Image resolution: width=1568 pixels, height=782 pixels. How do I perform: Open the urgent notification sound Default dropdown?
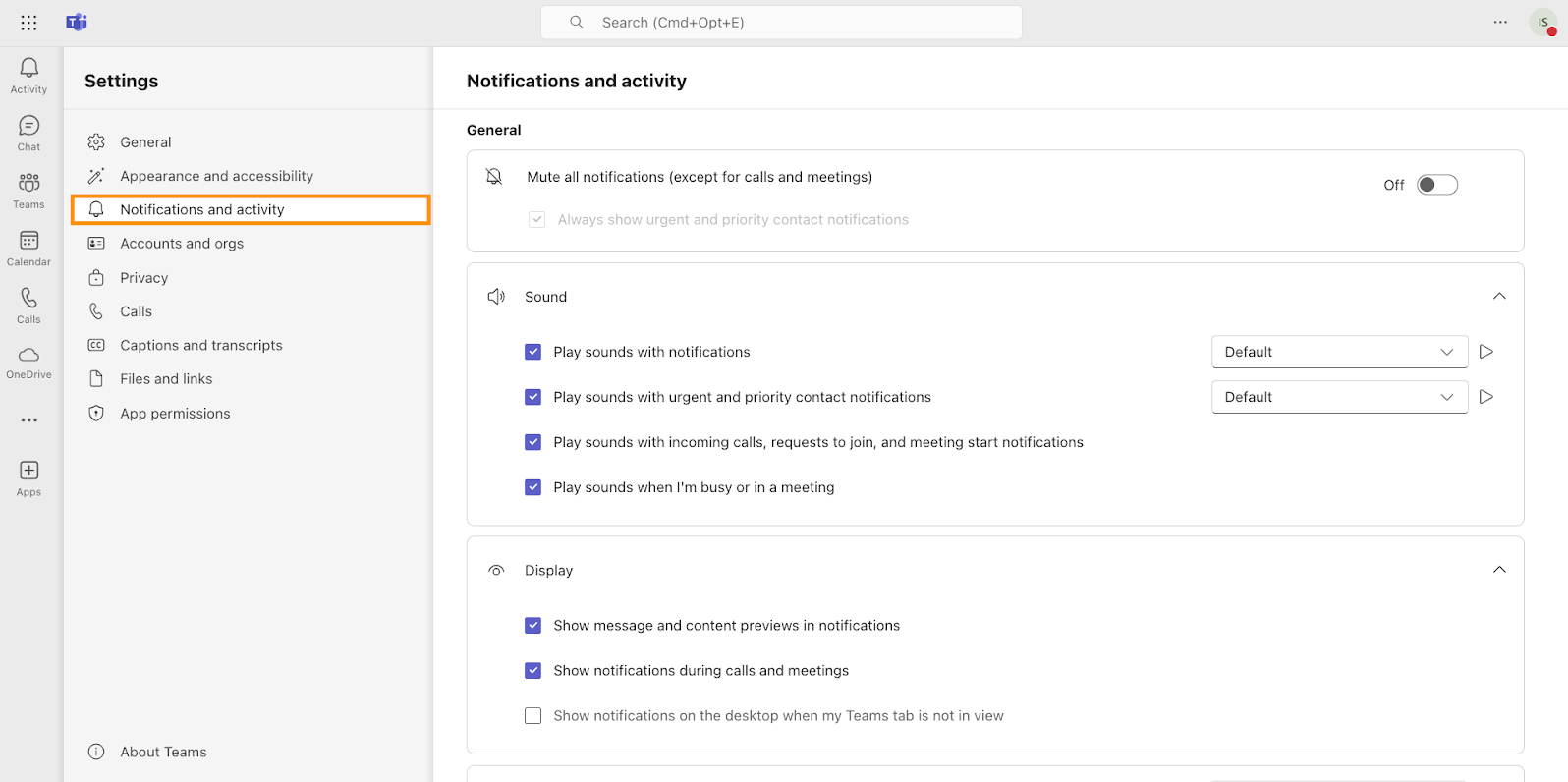tap(1339, 397)
